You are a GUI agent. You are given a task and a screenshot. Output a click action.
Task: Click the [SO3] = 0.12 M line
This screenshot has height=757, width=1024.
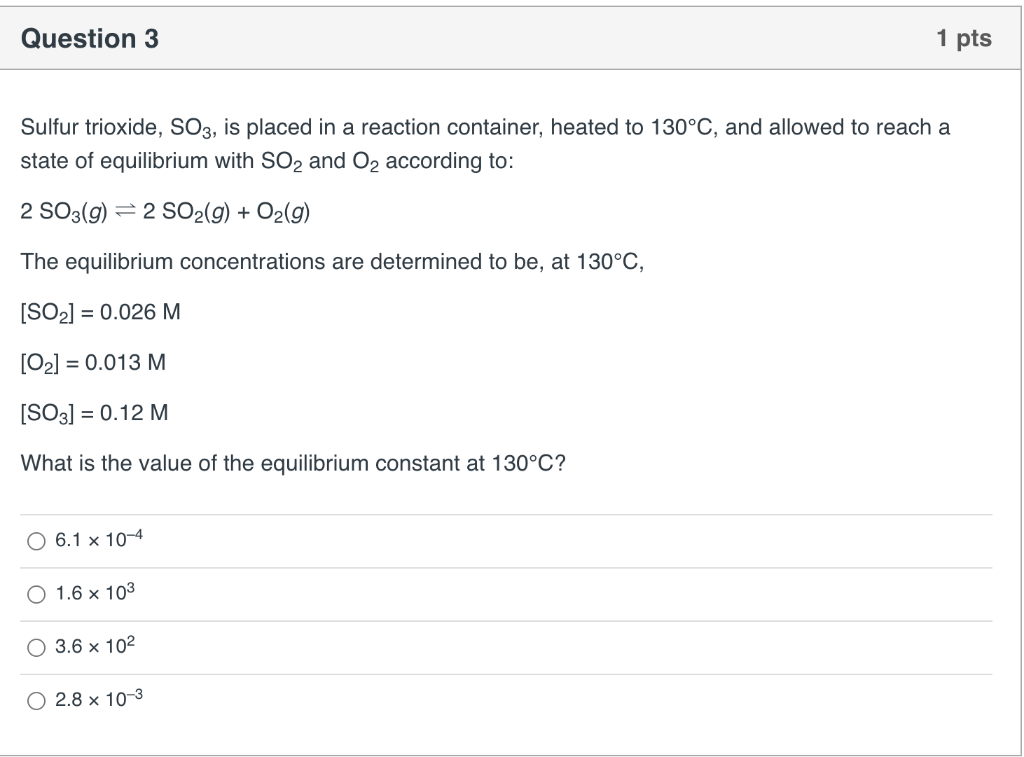tap(95, 413)
